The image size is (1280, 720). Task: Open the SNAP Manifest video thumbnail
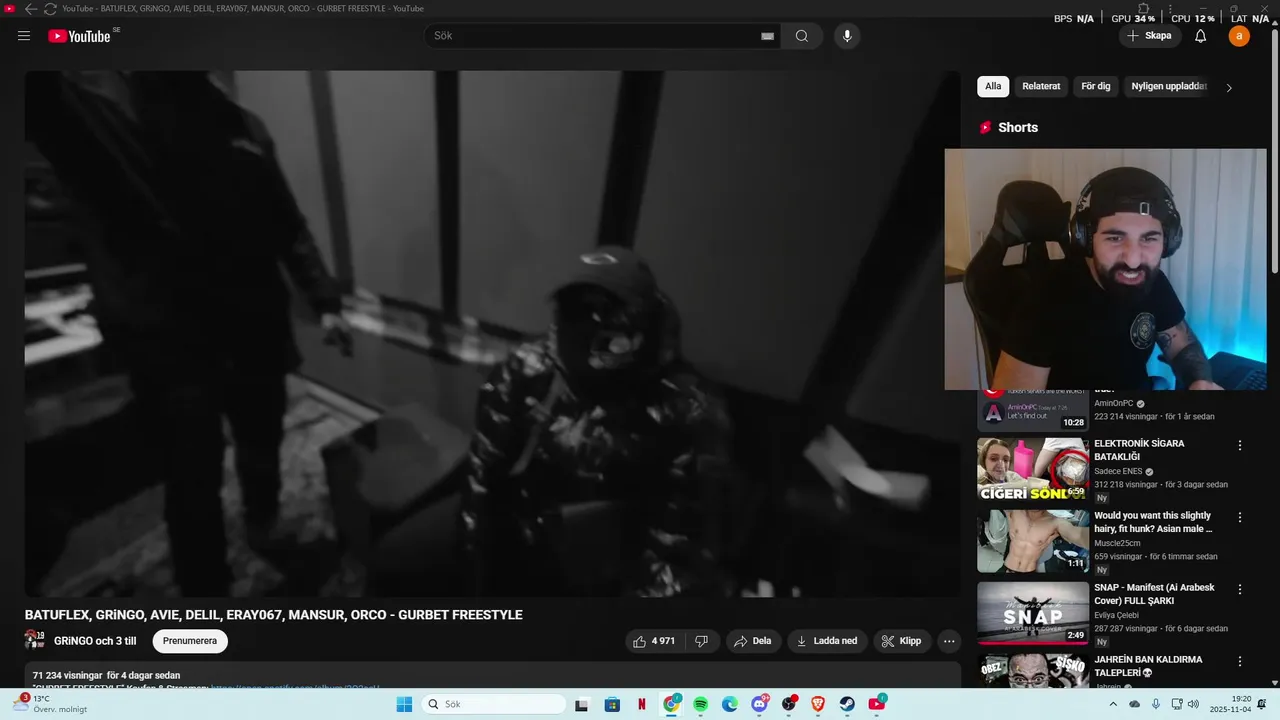[x=1033, y=613]
